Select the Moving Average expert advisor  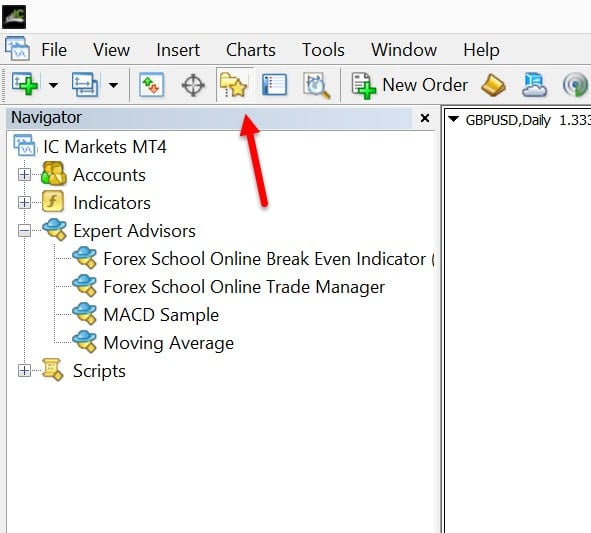(168, 343)
